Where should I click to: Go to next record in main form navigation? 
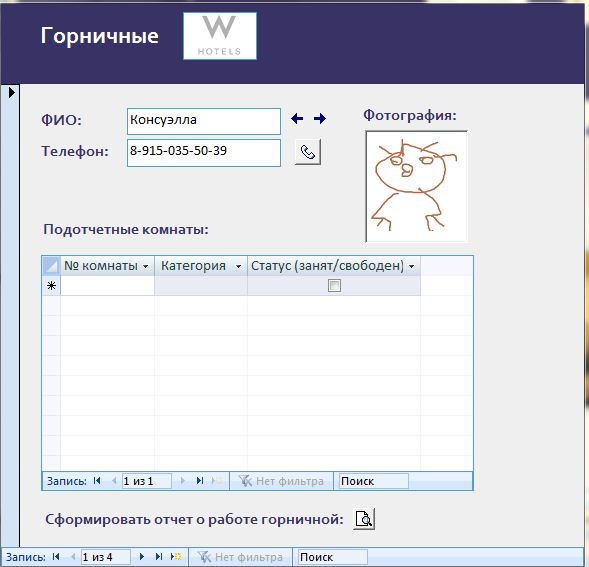pos(142,556)
